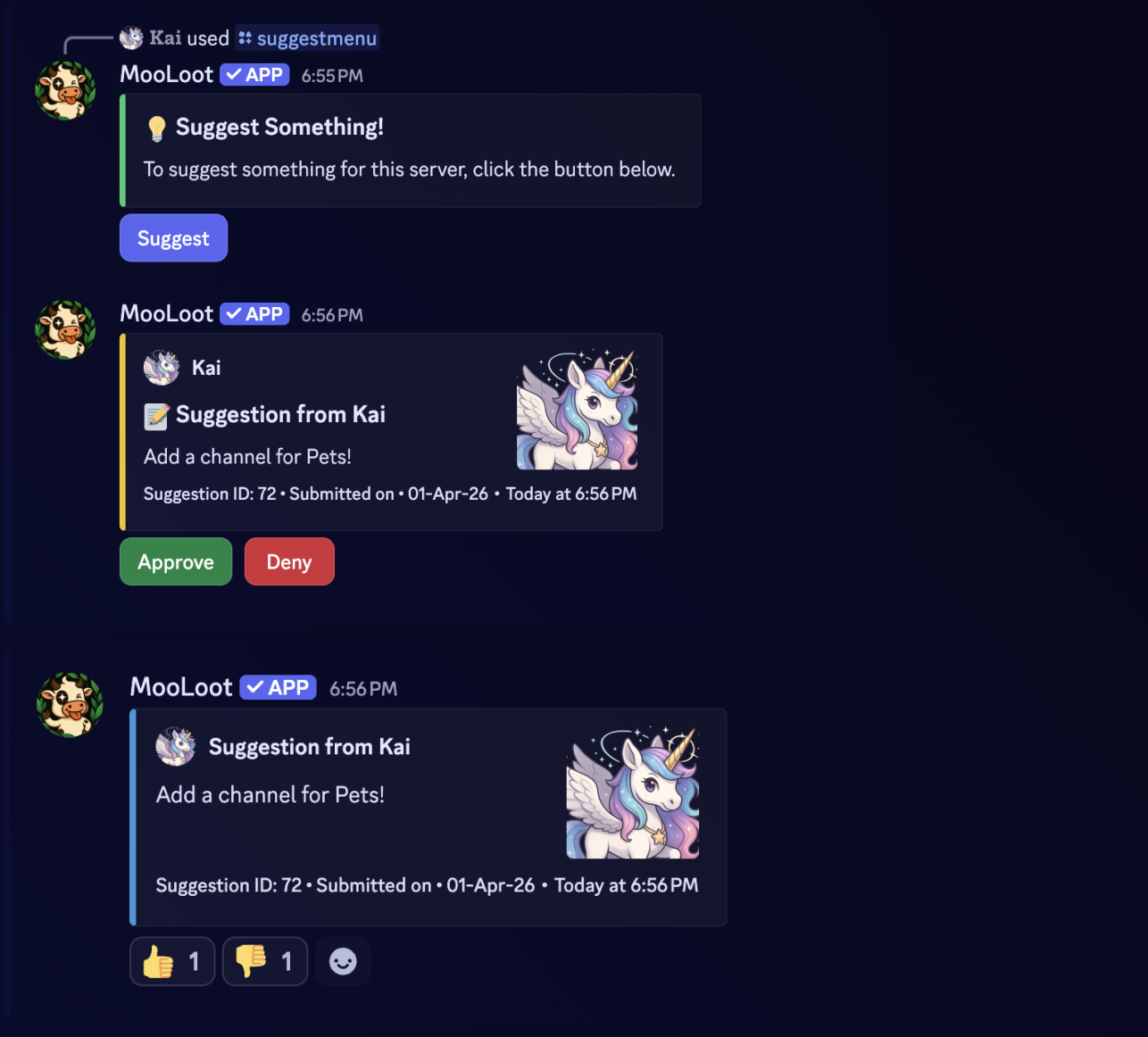Click the APP badge on the bottom message
This screenshot has width=1148, height=1037.
[278, 687]
